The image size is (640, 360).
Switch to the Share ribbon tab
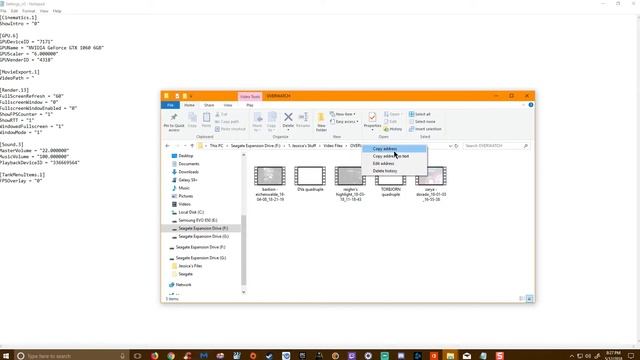[209, 105]
